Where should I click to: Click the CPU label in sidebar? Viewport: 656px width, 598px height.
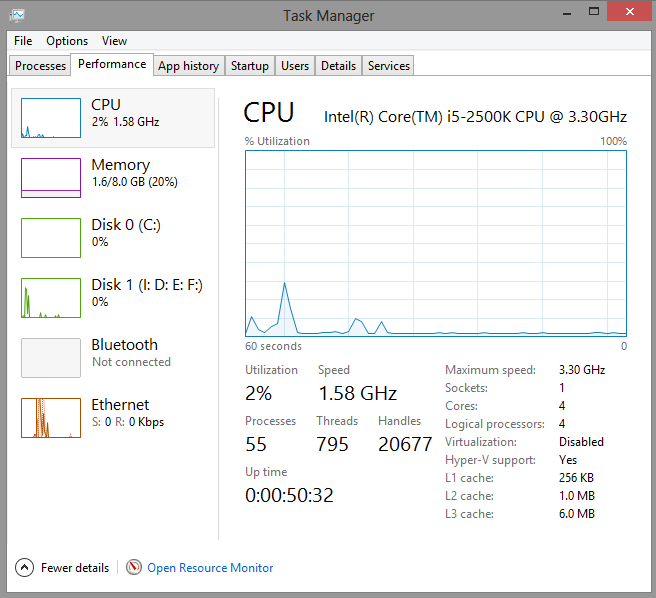tap(106, 105)
